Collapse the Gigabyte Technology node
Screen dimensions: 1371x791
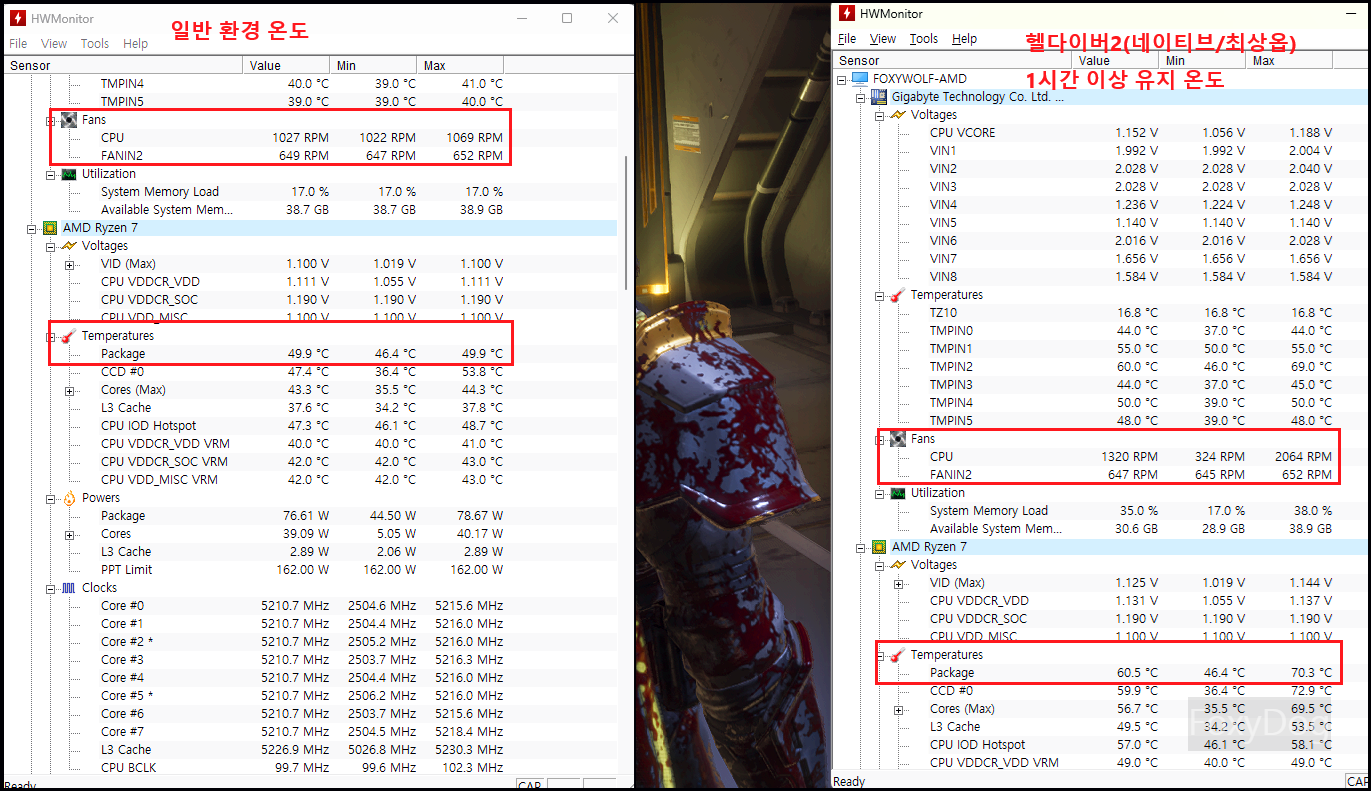click(x=861, y=97)
